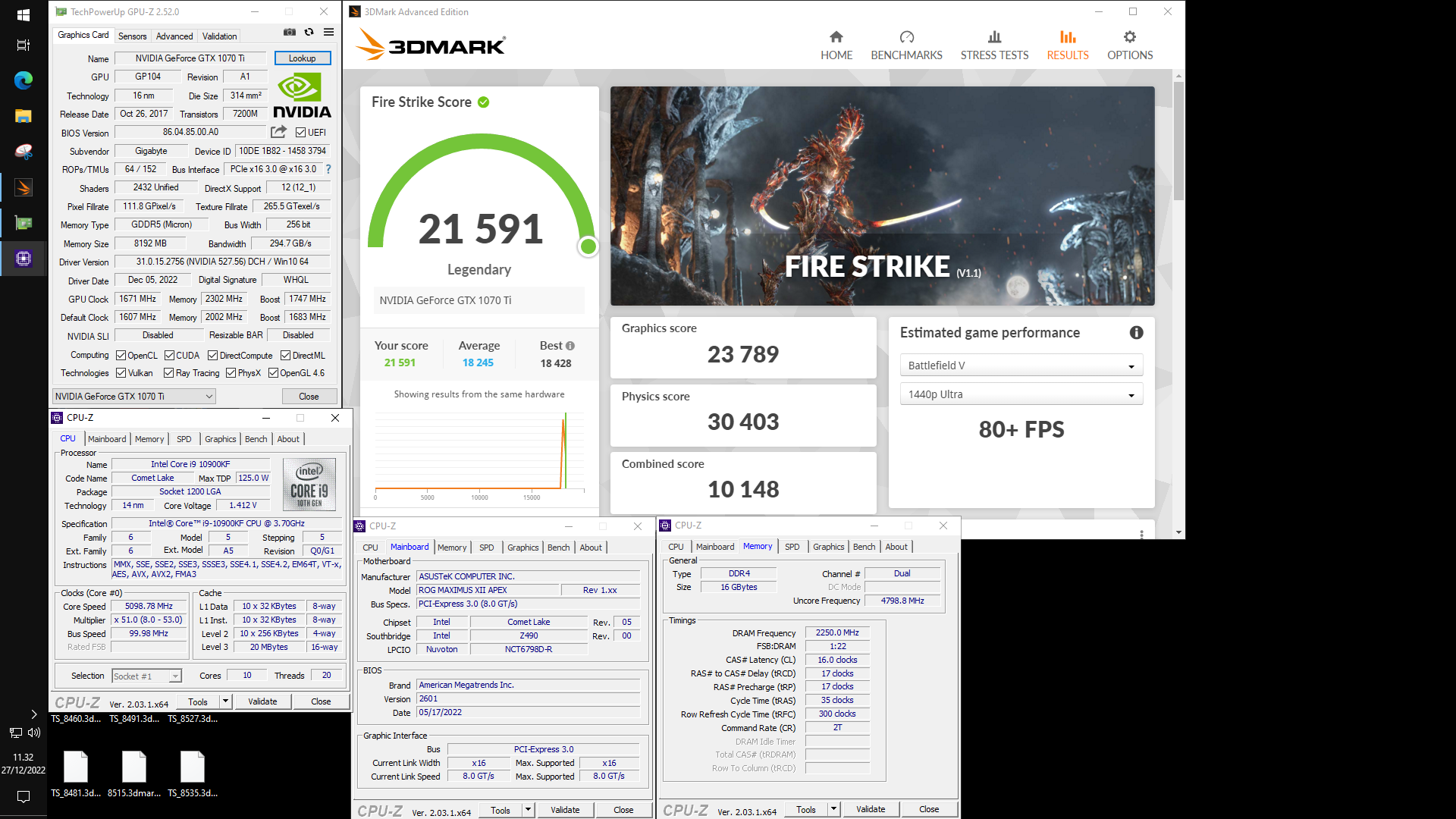Click Close button in GPU-Z
Image resolution: width=1456 pixels, height=819 pixels.
pos(309,397)
